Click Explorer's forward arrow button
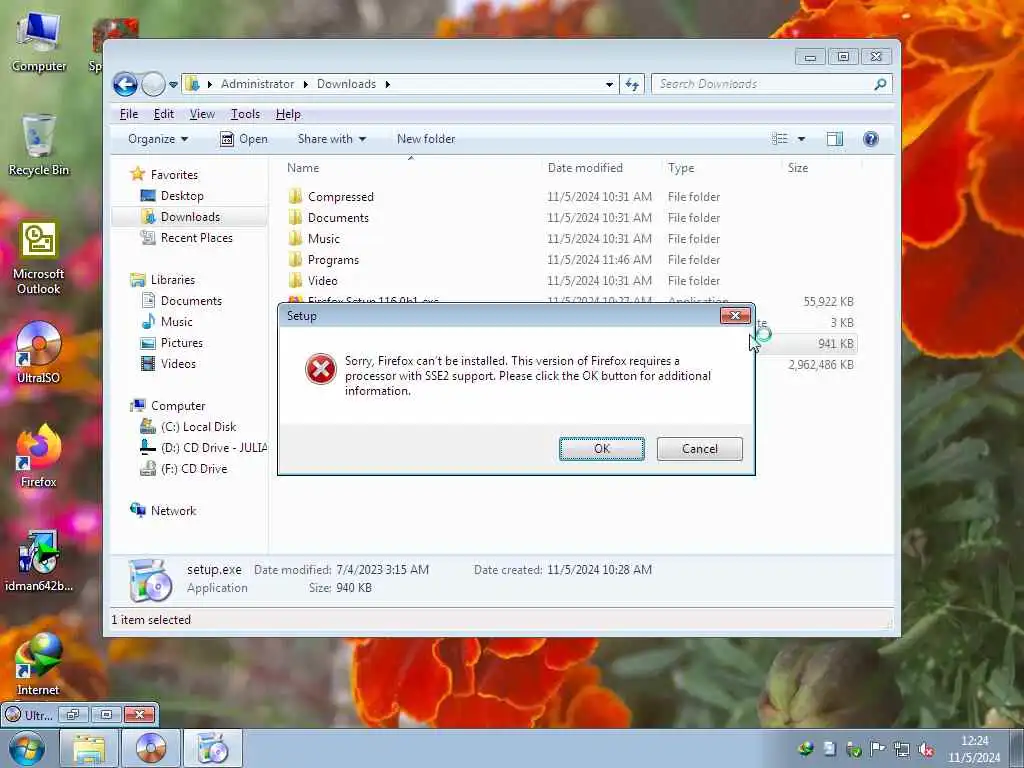Image resolution: width=1024 pixels, height=768 pixels. pos(153,84)
